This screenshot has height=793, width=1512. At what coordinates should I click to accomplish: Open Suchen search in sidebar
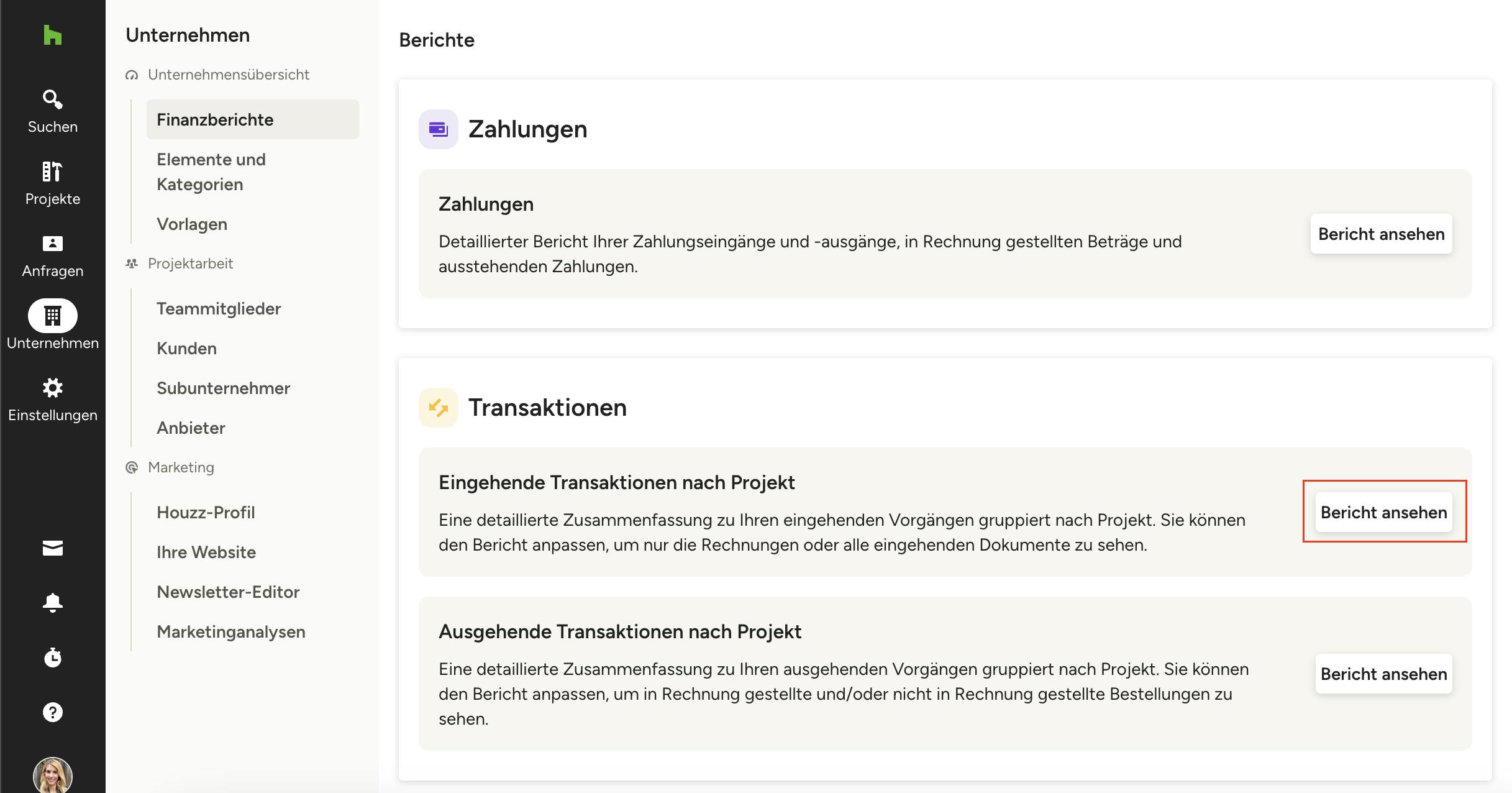pyautogui.click(x=53, y=111)
